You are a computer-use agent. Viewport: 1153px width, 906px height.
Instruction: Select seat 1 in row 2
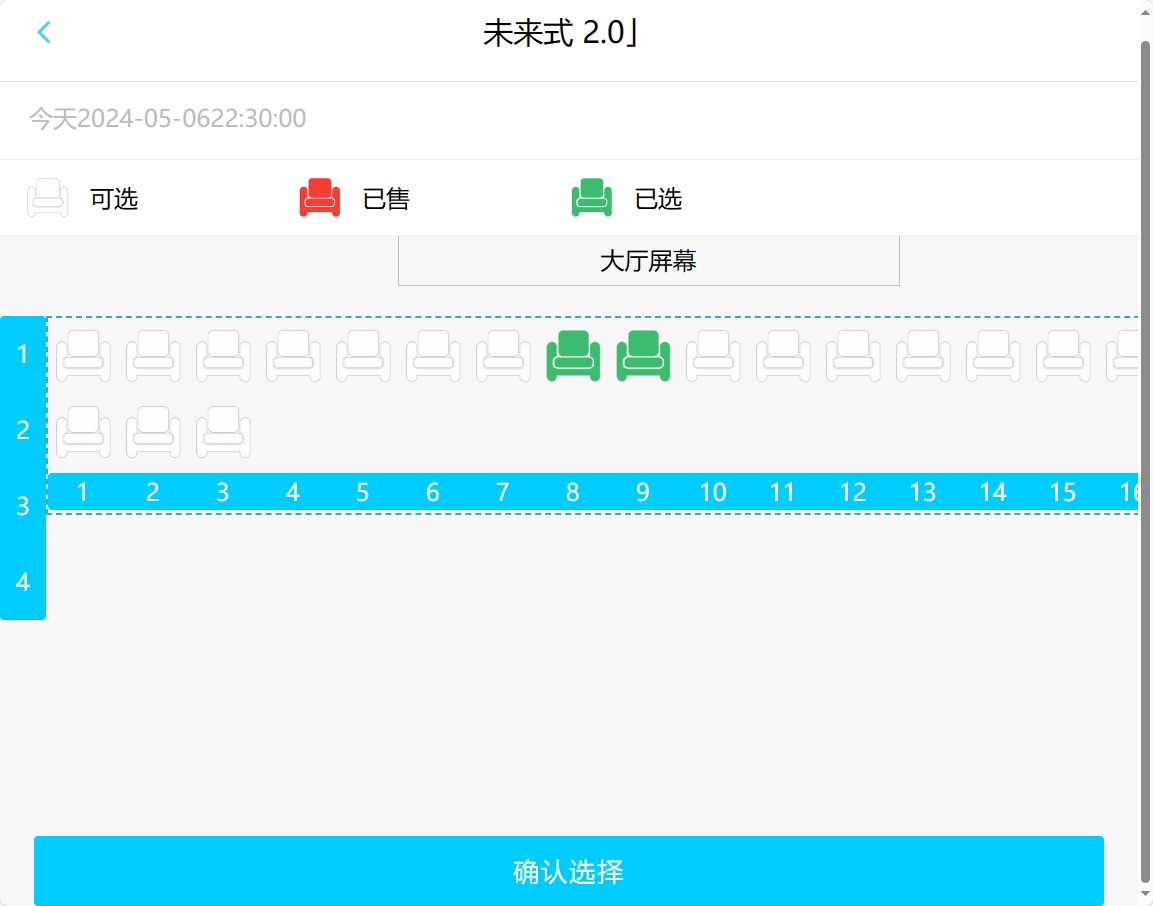pyautogui.click(x=82, y=430)
